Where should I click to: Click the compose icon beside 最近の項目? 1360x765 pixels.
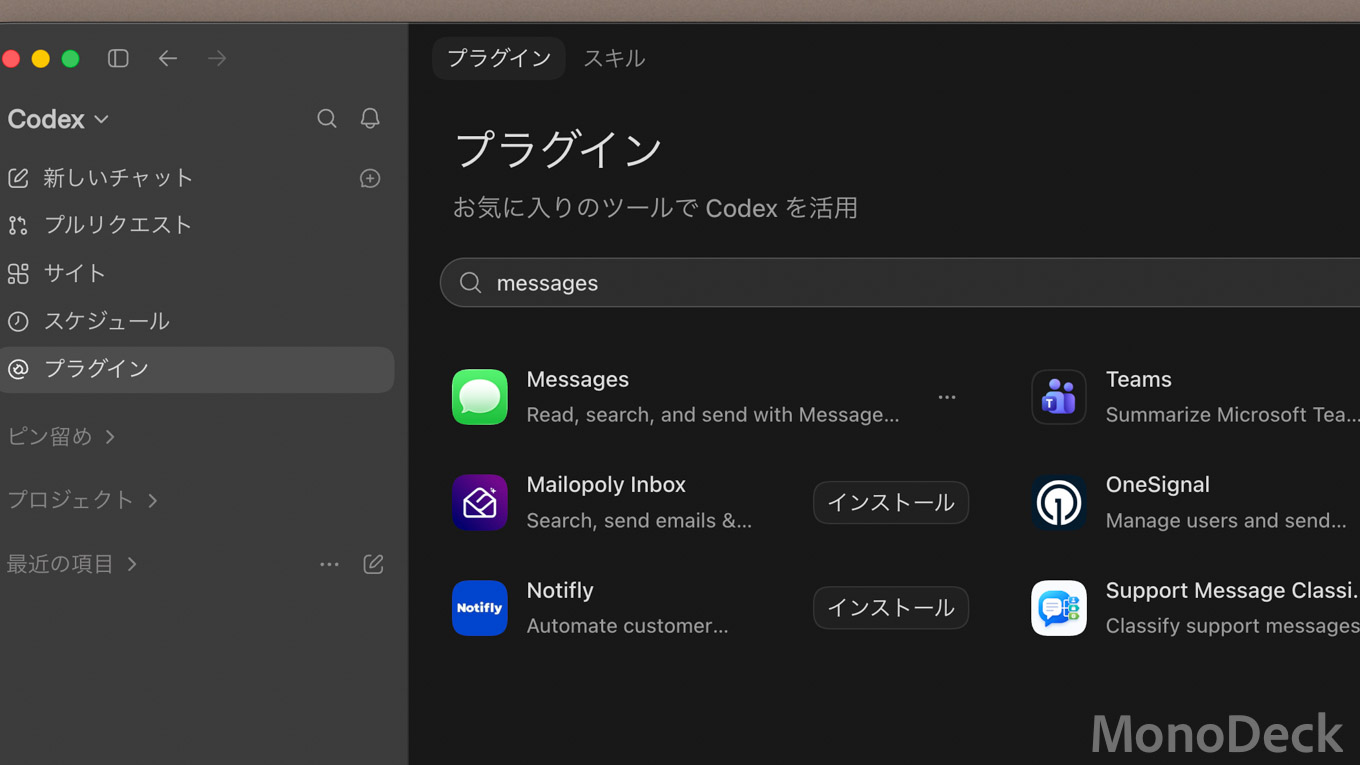[373, 564]
